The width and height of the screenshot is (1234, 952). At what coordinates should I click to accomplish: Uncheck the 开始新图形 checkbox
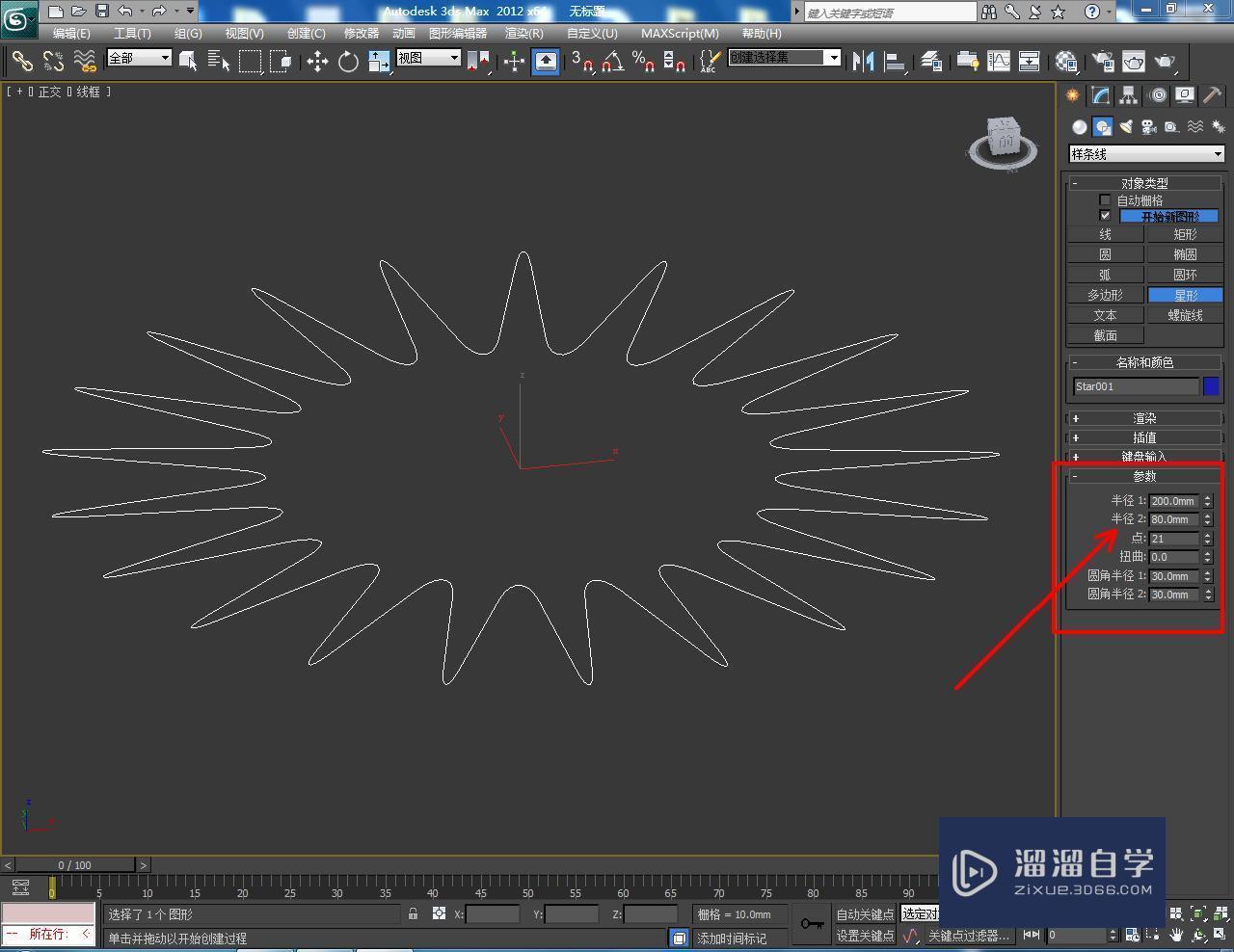(1105, 216)
